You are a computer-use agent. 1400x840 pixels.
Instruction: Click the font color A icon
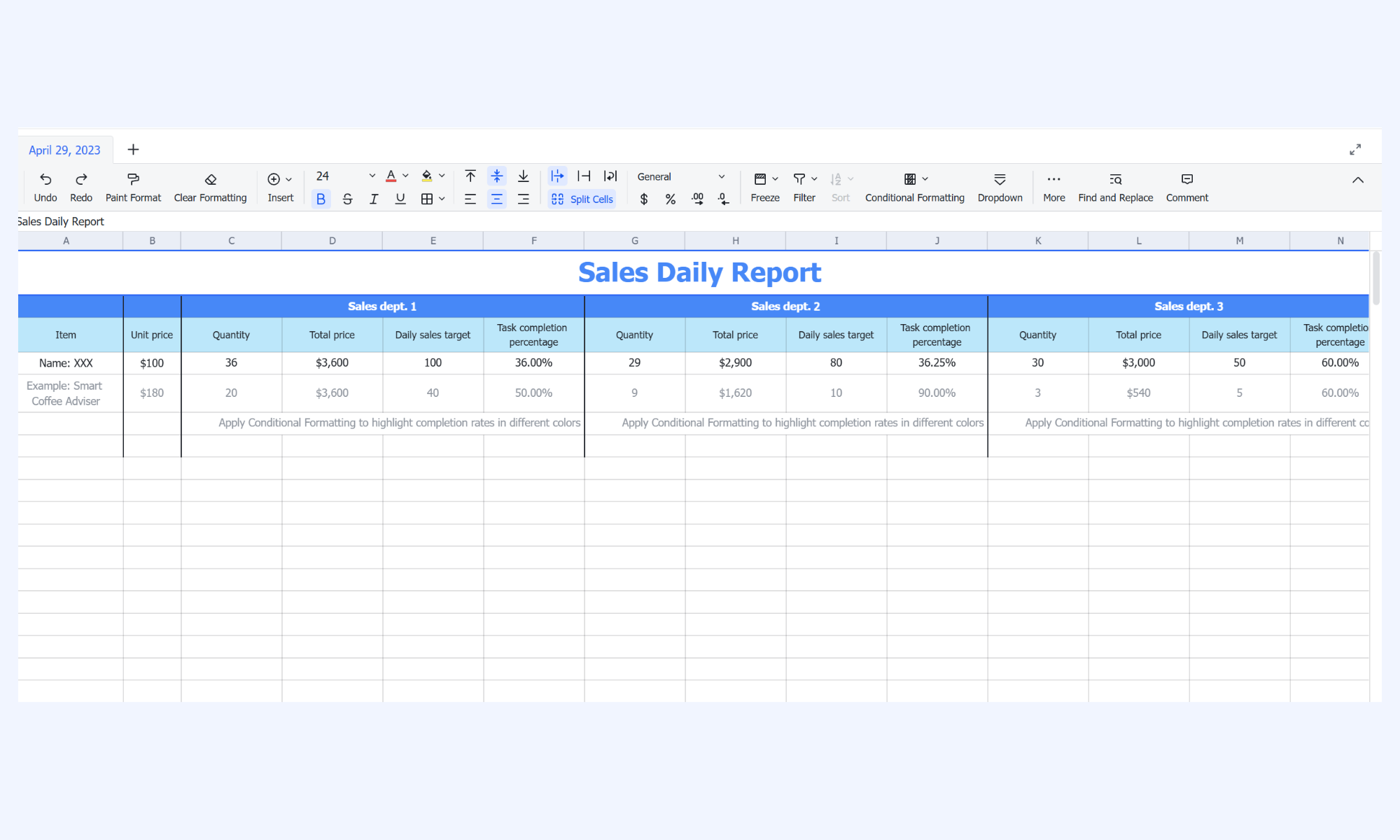pos(391,176)
